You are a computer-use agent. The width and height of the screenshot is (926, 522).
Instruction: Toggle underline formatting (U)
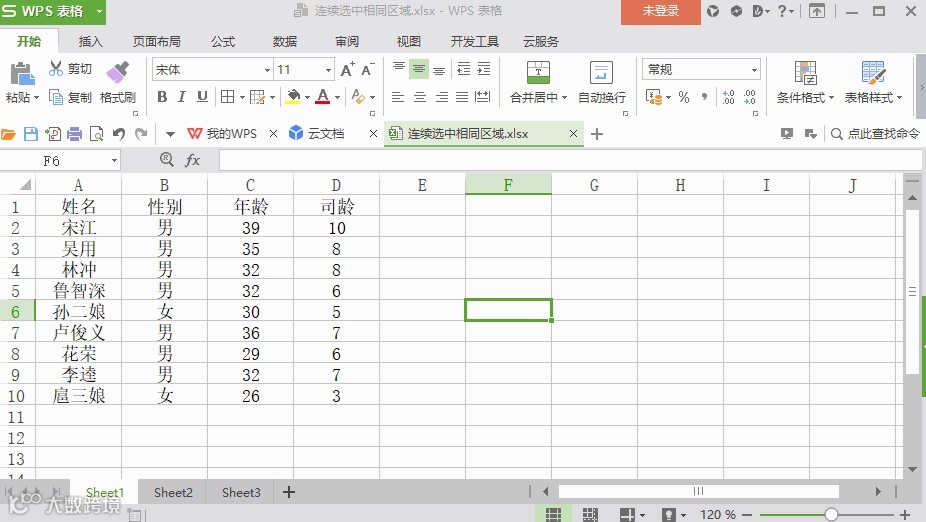[x=202, y=97]
